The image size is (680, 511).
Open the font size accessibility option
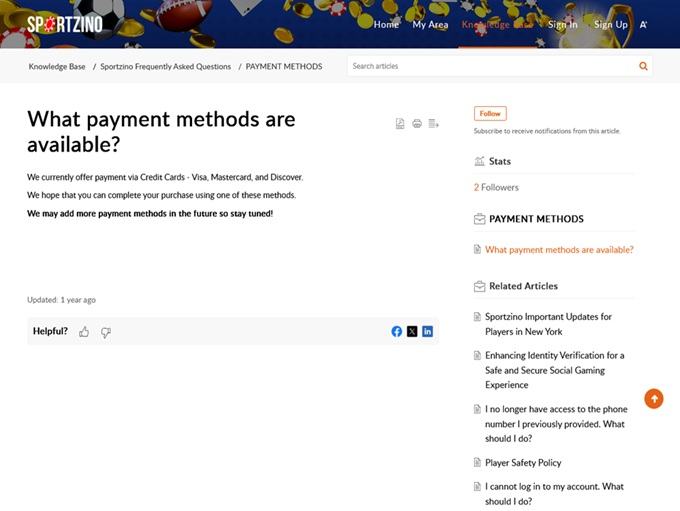[644, 24]
